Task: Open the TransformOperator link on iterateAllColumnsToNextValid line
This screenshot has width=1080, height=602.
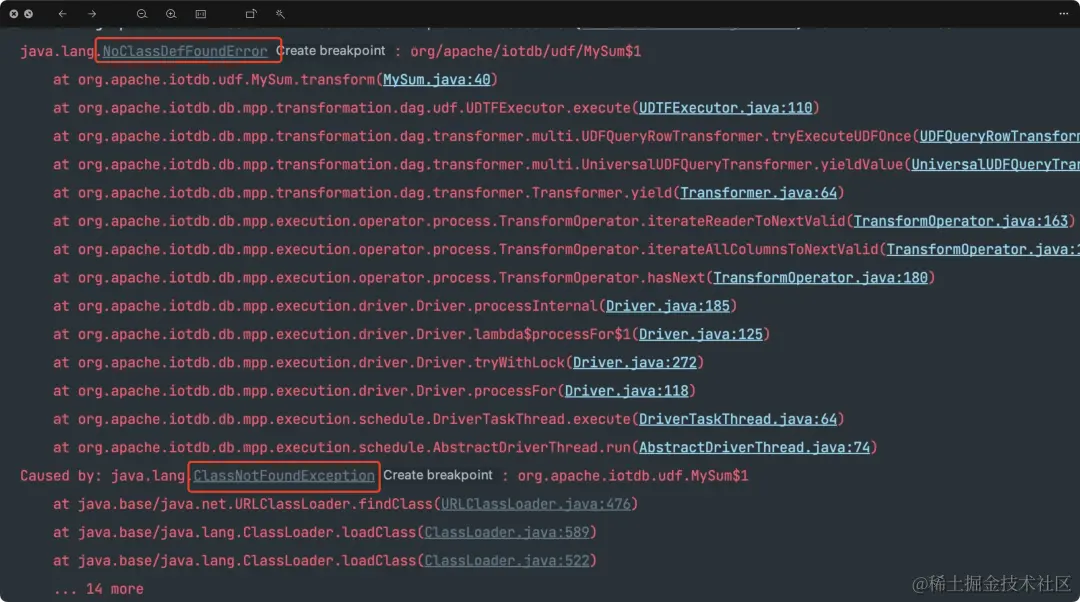Action: pyautogui.click(x=983, y=249)
